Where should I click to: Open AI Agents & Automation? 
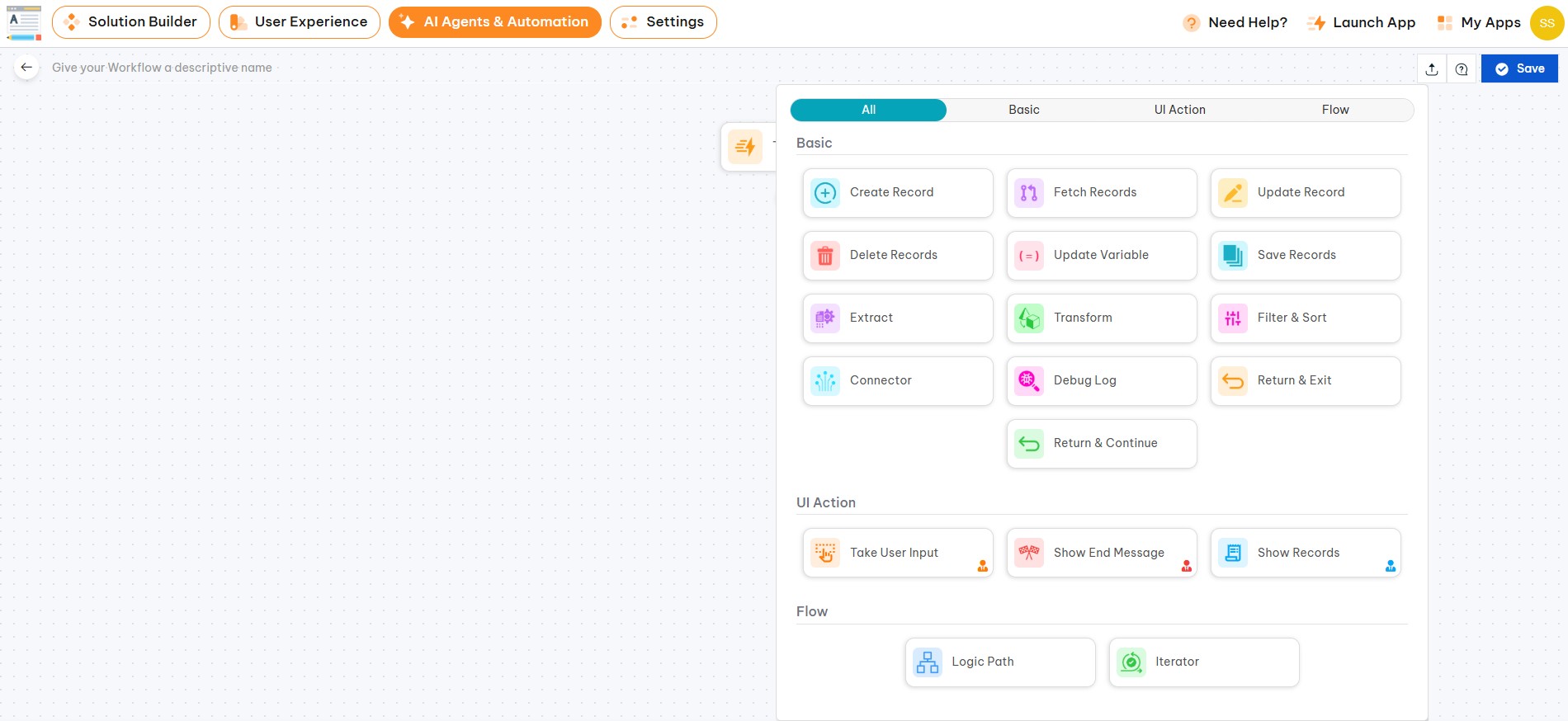(495, 22)
